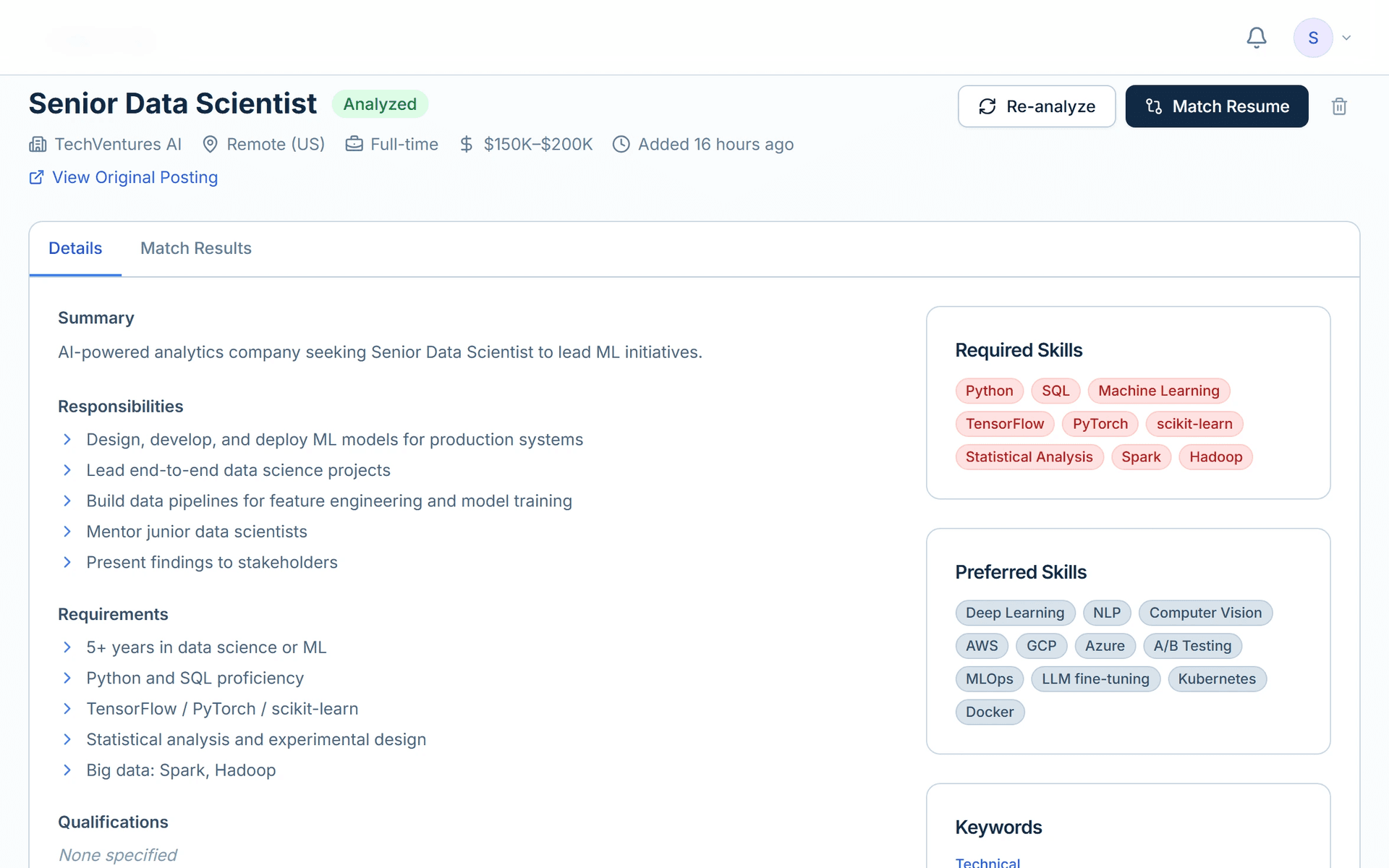
Task: Click the Technical keywords heading
Action: pyautogui.click(x=987, y=862)
